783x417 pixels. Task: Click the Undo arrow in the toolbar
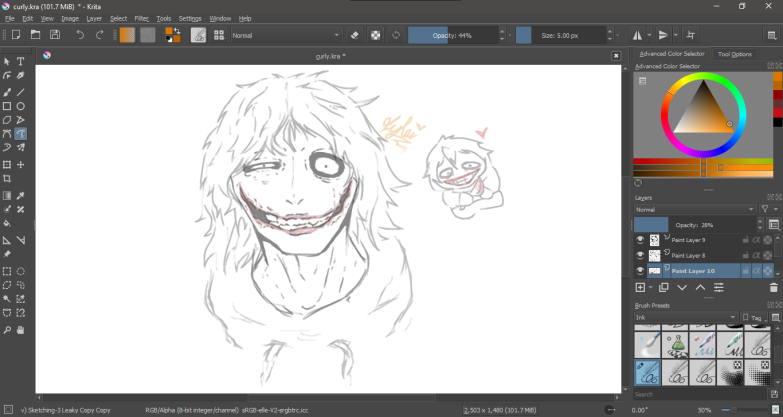click(x=80, y=35)
